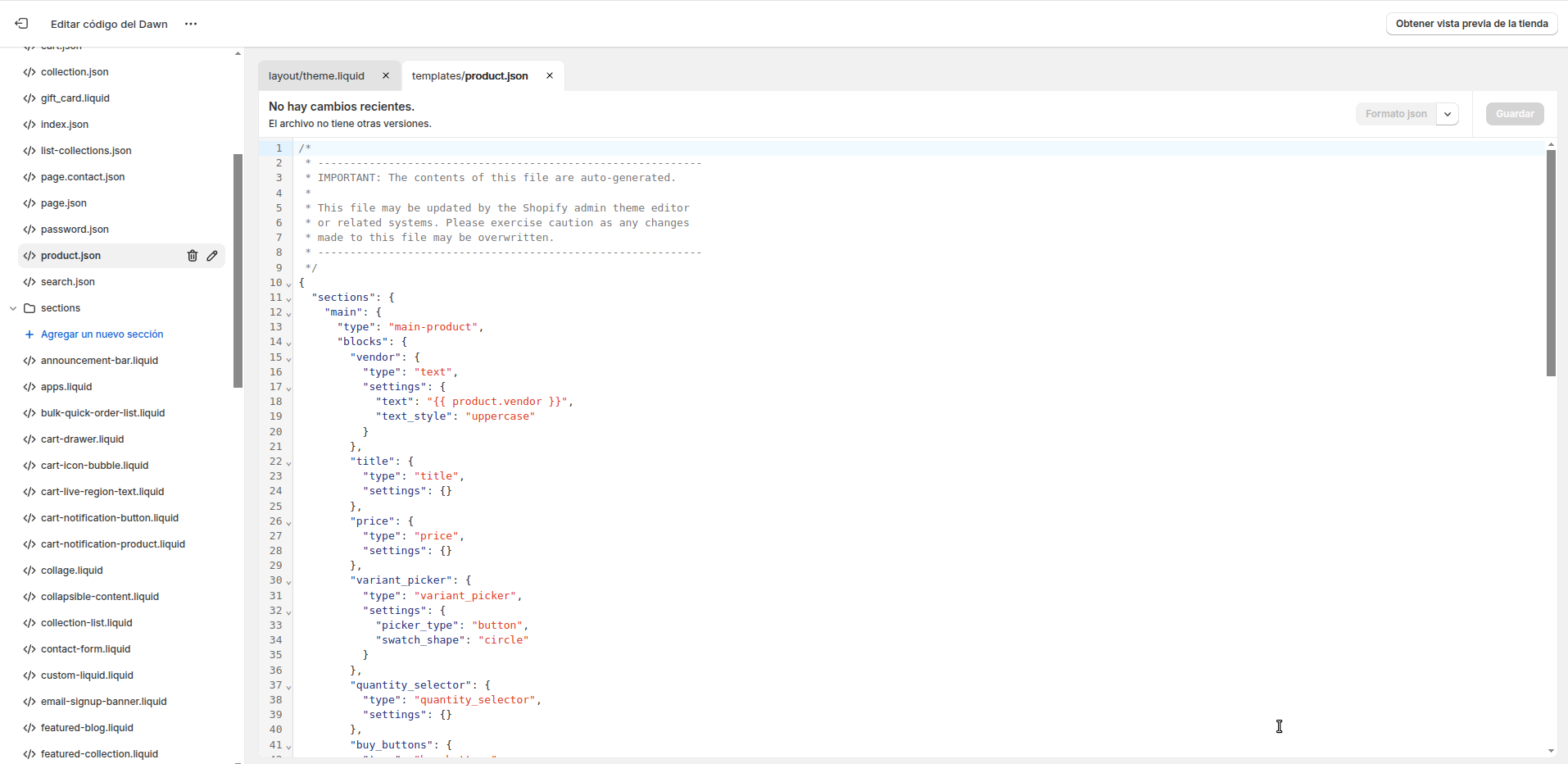This screenshot has height=764, width=1568.
Task: Click the plus icon for adding new section
Action: click(29, 334)
